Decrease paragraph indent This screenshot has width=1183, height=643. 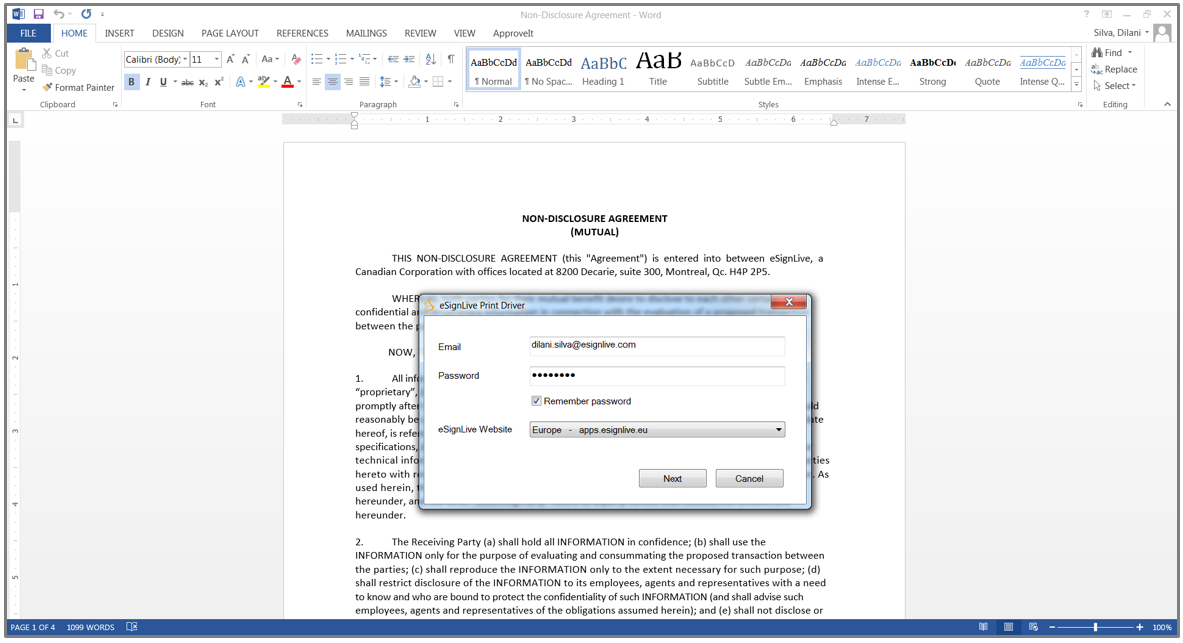point(393,60)
